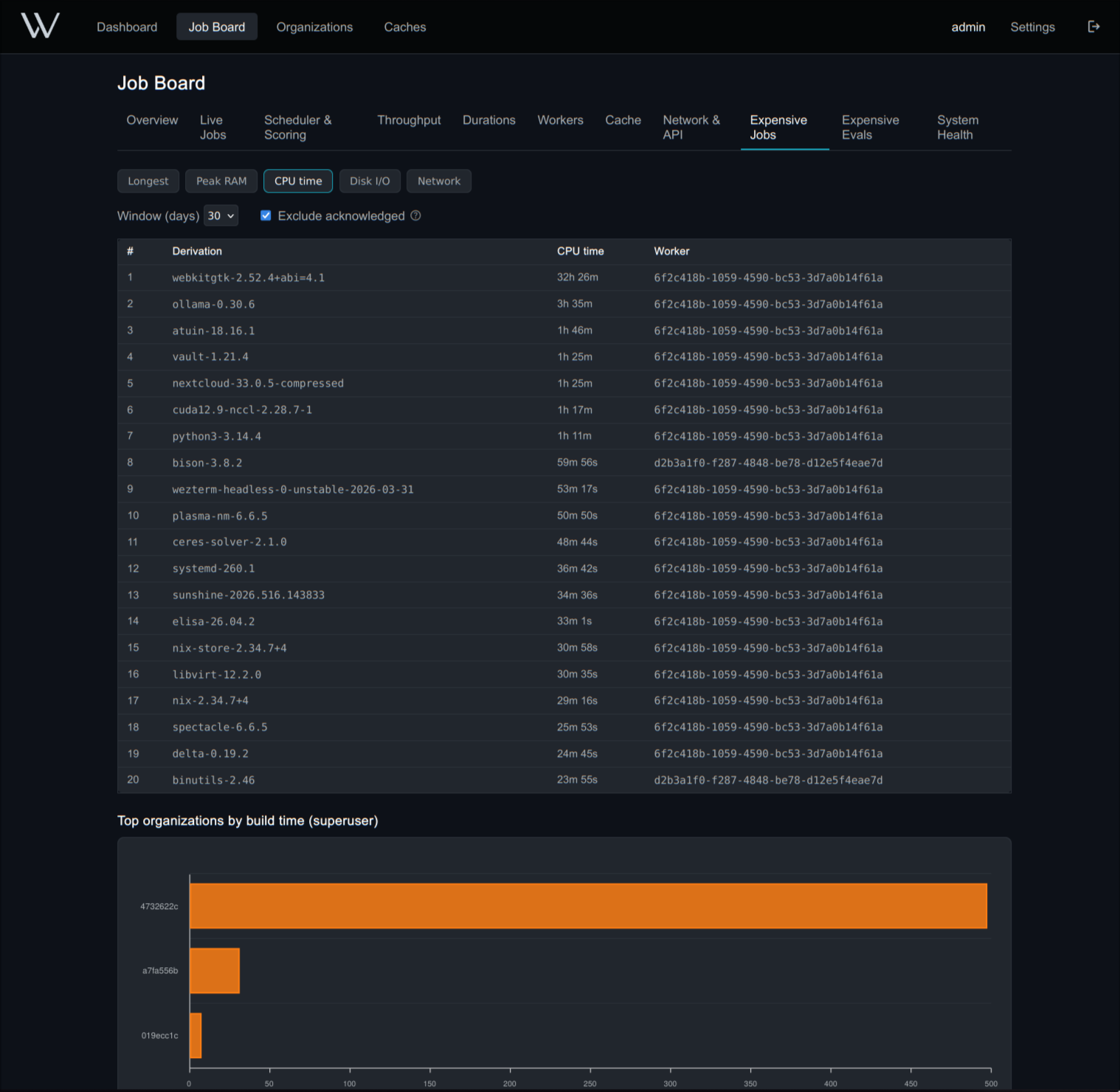Click the binutils-2.46 derivation
Image resolution: width=1120 pixels, height=1092 pixels.
click(x=213, y=780)
